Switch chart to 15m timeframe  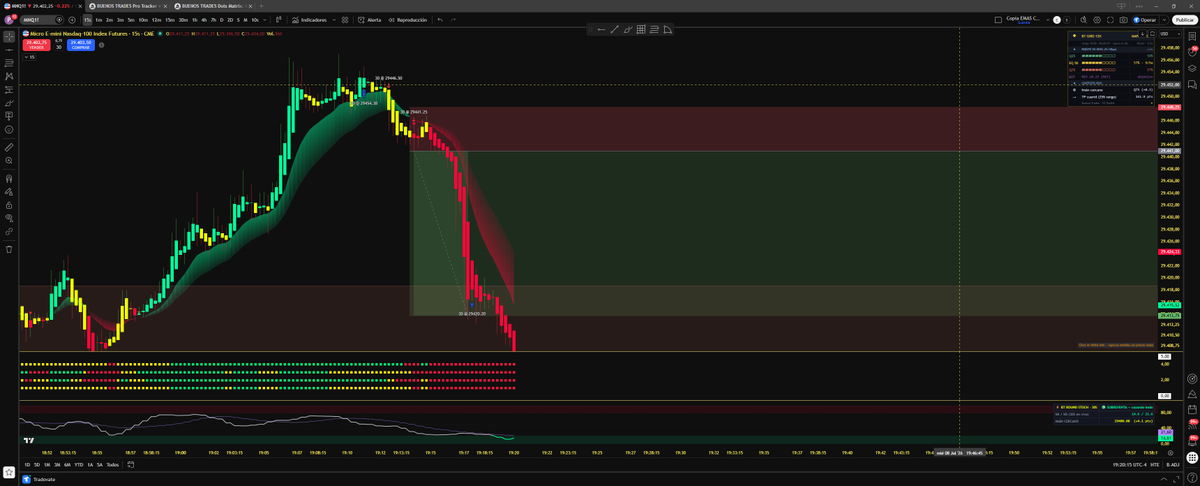coord(170,20)
